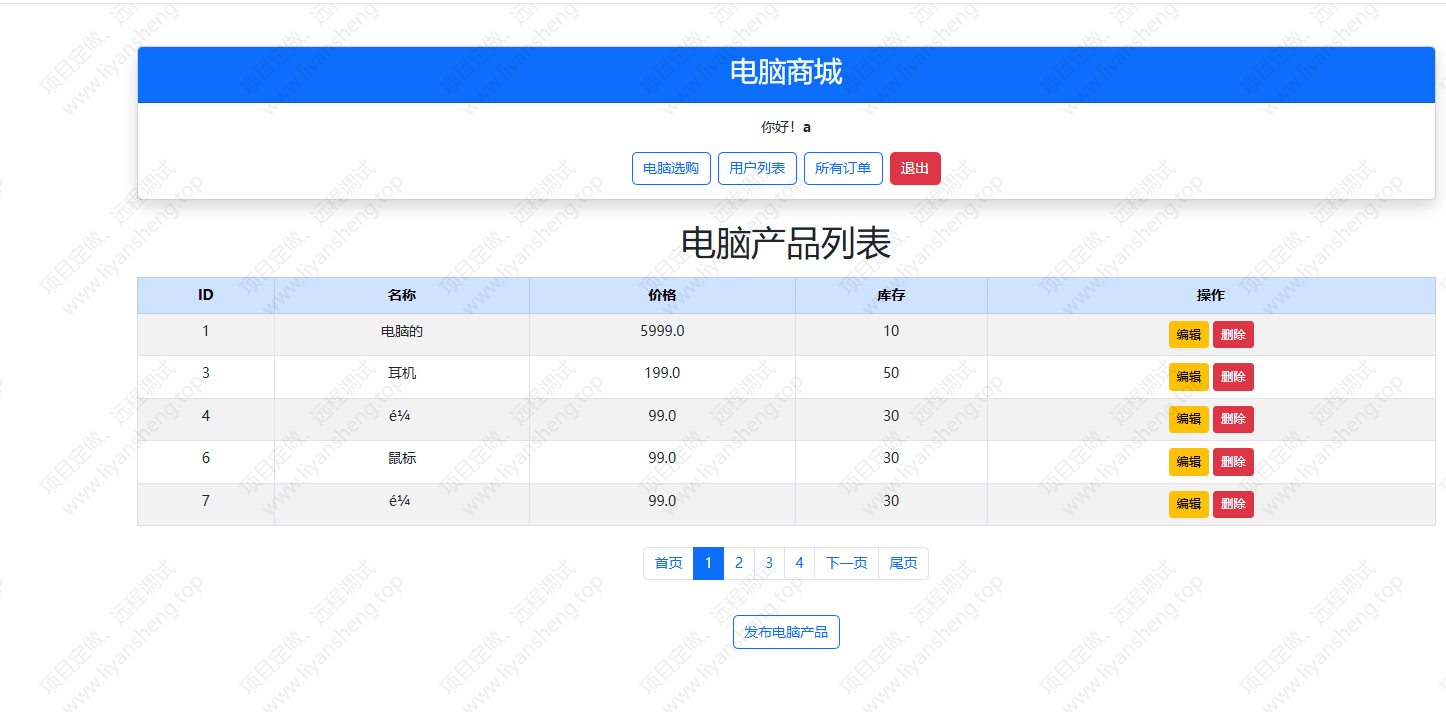This screenshot has height=712, width=1446.
Task: Jump to 首页 in pagination
Action: point(669,563)
